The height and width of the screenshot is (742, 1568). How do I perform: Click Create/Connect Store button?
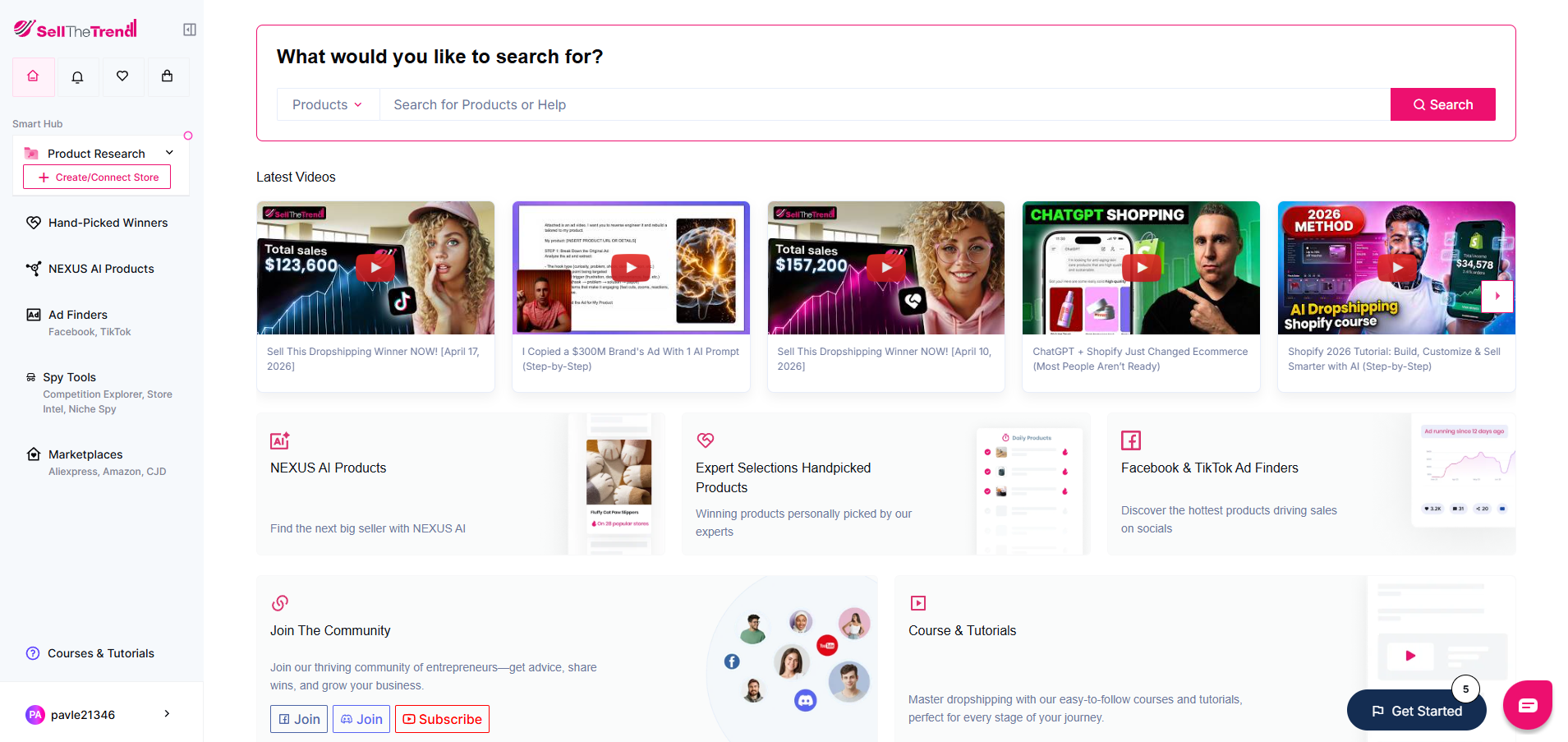[x=97, y=177]
